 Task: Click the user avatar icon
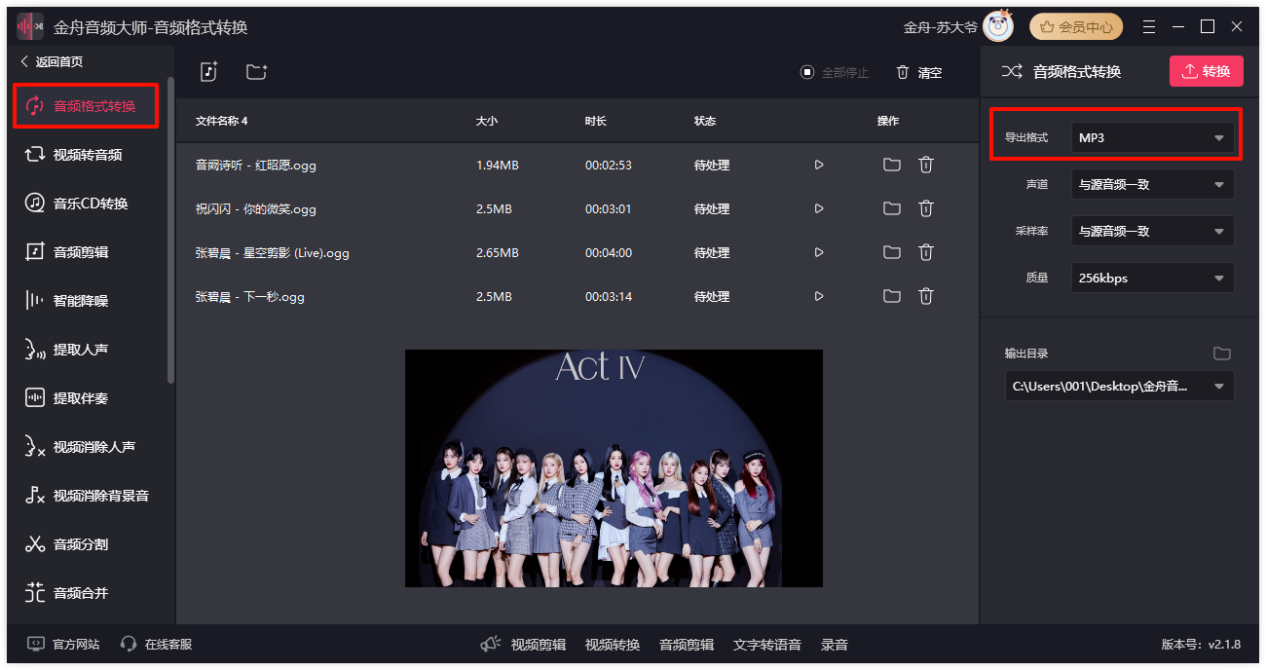[x=998, y=27]
